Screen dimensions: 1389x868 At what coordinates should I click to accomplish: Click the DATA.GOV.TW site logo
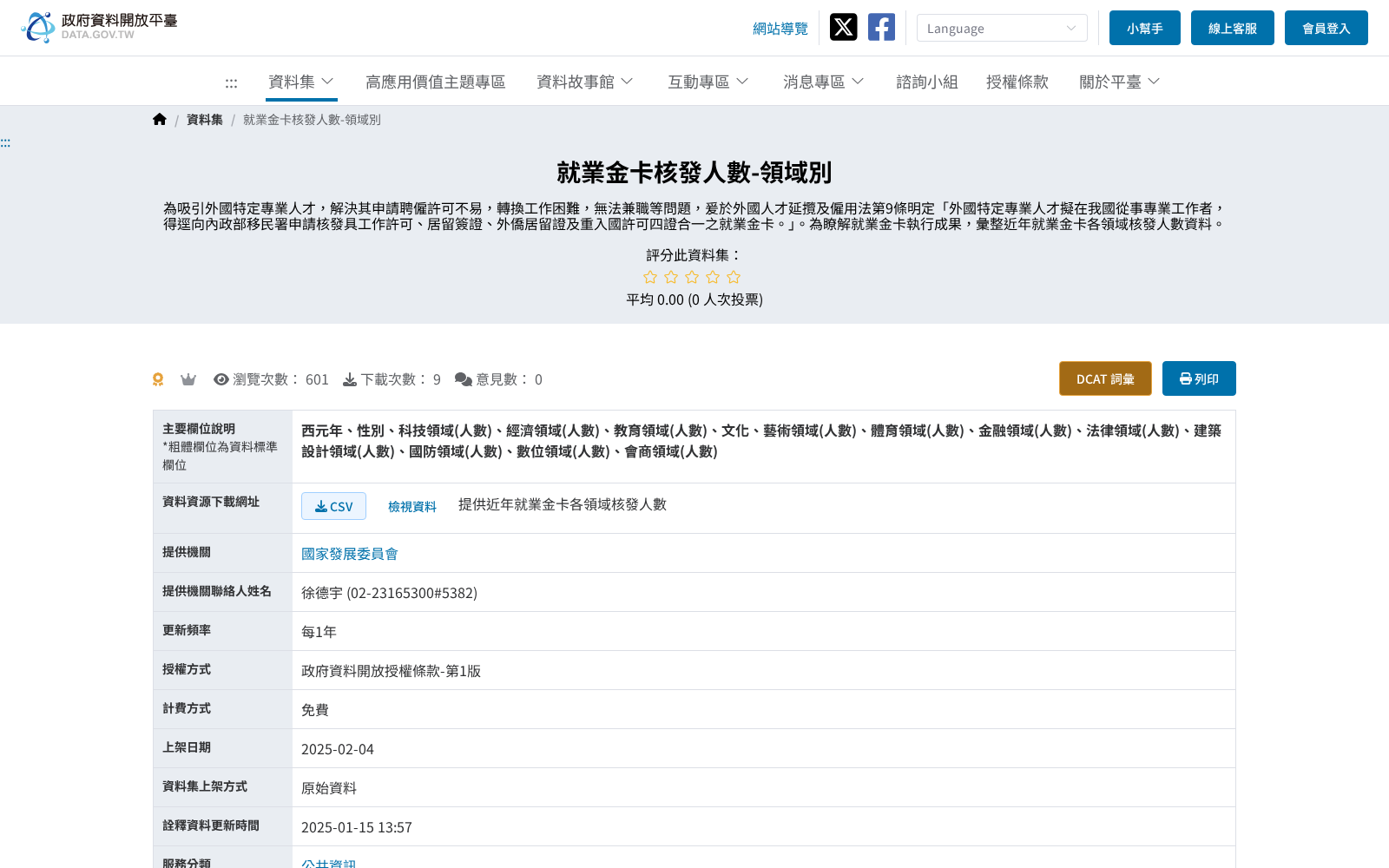tap(99, 27)
